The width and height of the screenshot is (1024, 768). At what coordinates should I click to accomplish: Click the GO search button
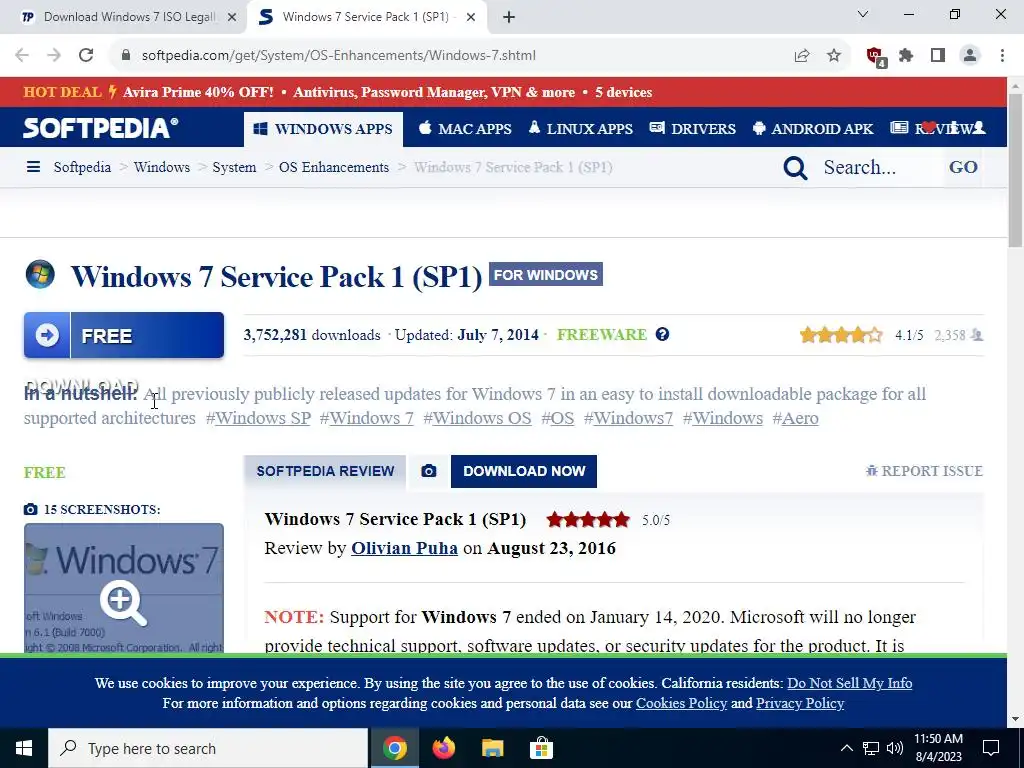point(963,167)
